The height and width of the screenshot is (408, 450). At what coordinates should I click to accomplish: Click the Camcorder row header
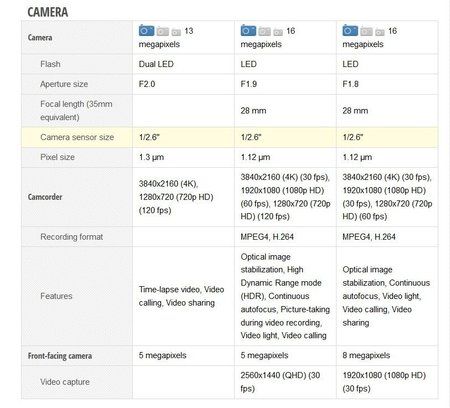45,197
